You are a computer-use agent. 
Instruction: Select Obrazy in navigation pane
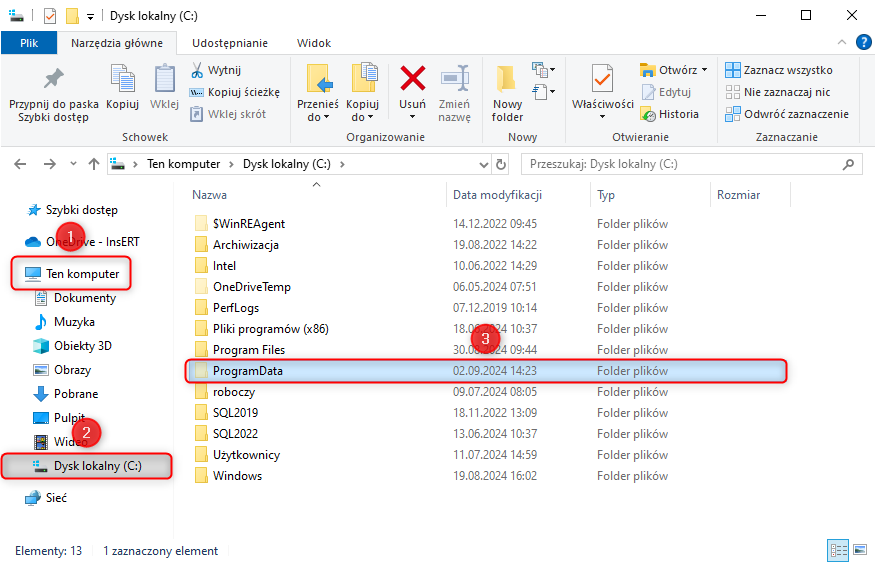click(62, 370)
